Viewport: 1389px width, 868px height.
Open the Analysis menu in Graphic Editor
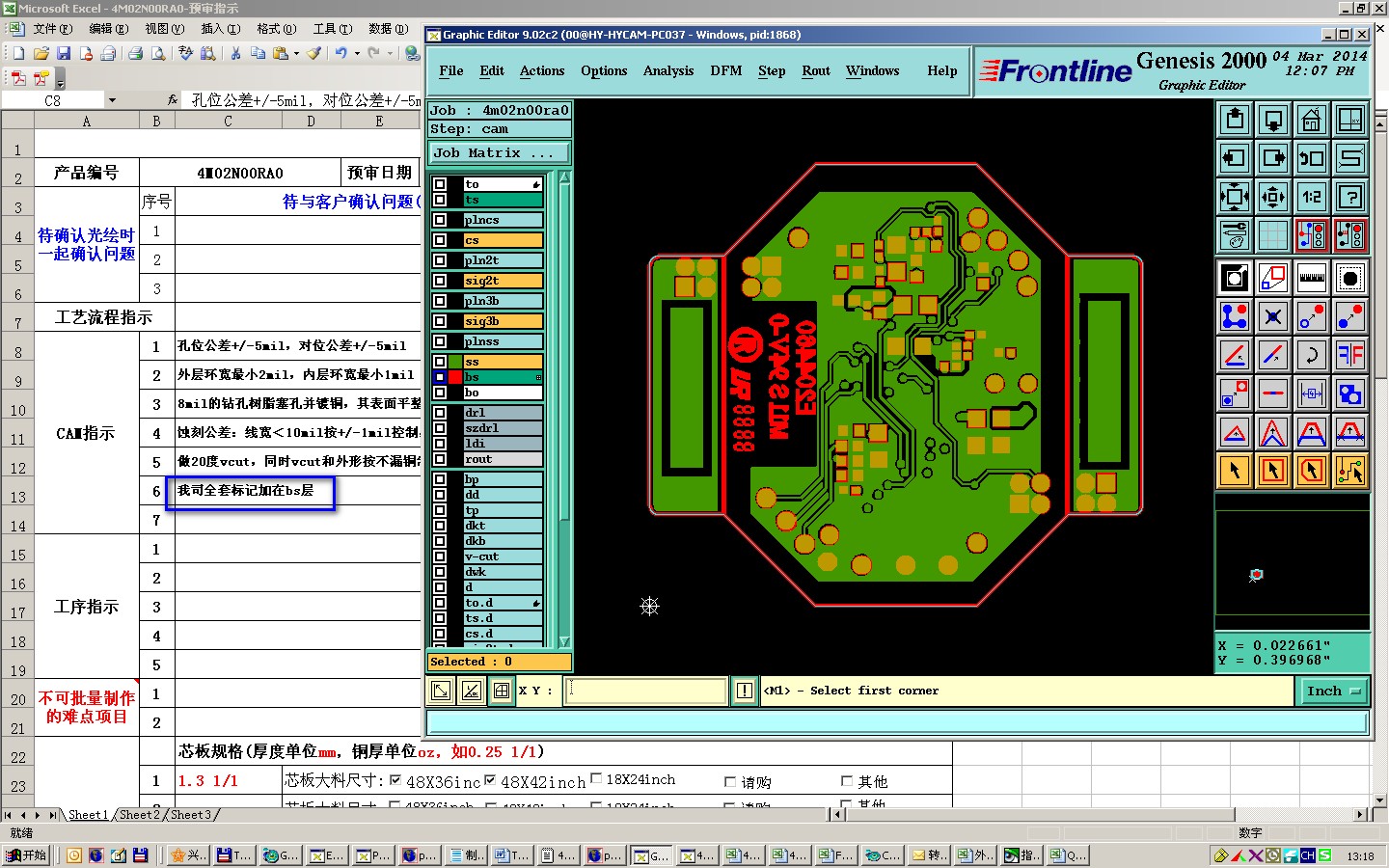coord(668,71)
